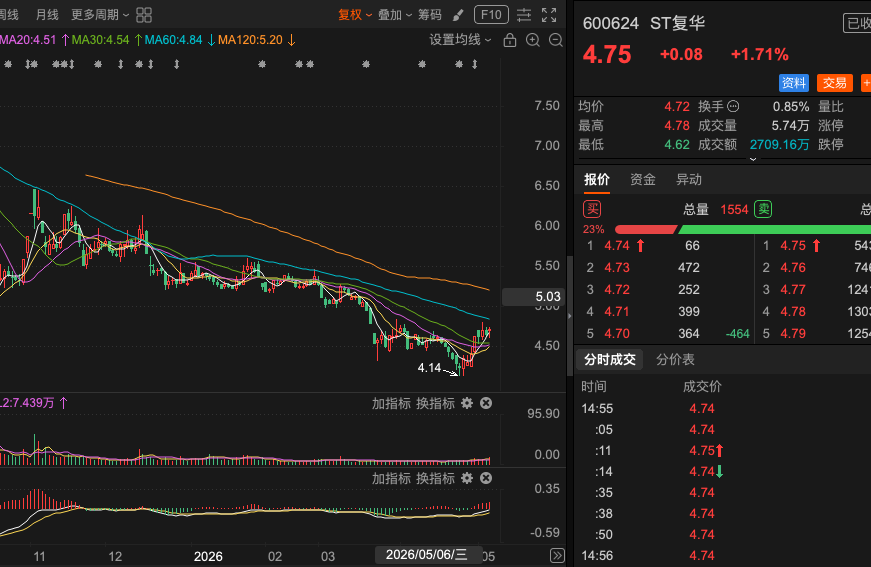The width and height of the screenshot is (871, 567).
Task: Switch to the 分时成交 tab
Action: tap(609, 359)
